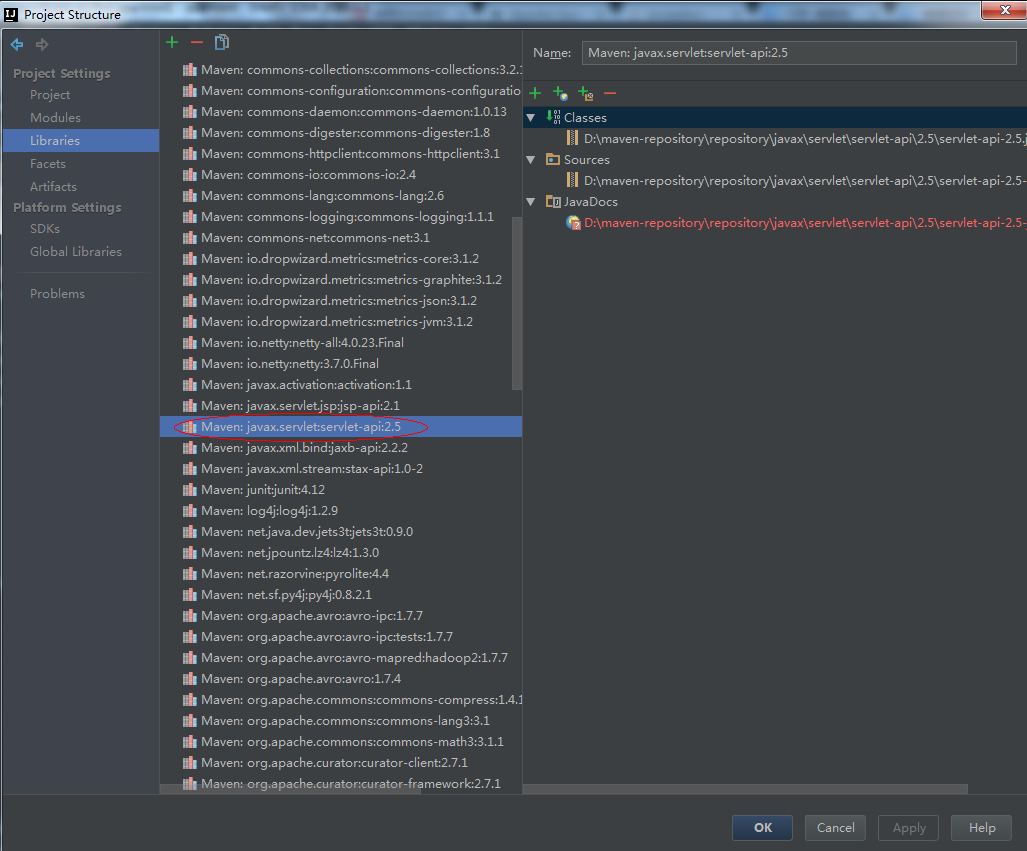Click the Classes node icon
1027x851 pixels.
pyautogui.click(x=553, y=117)
